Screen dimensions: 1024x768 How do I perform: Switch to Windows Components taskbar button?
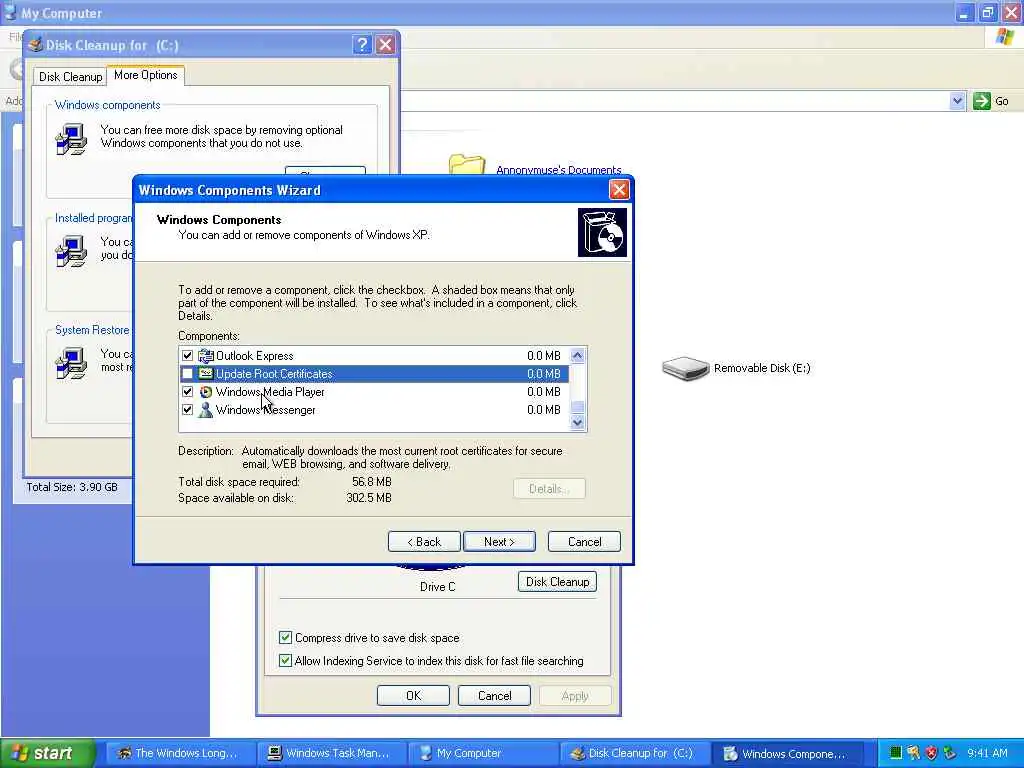click(786, 753)
